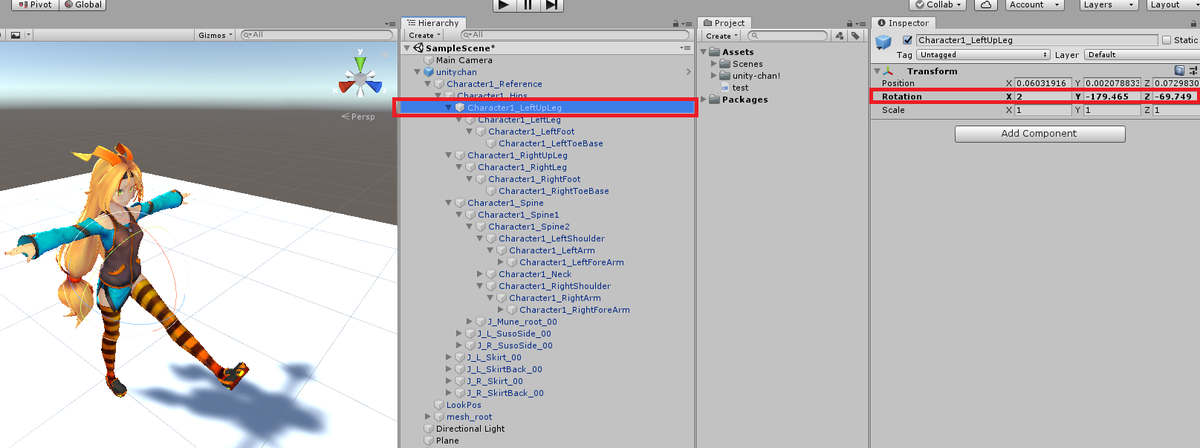The width and height of the screenshot is (1200, 448).
Task: Click the J_R_SusoSide_00 object icon
Action: (471, 346)
